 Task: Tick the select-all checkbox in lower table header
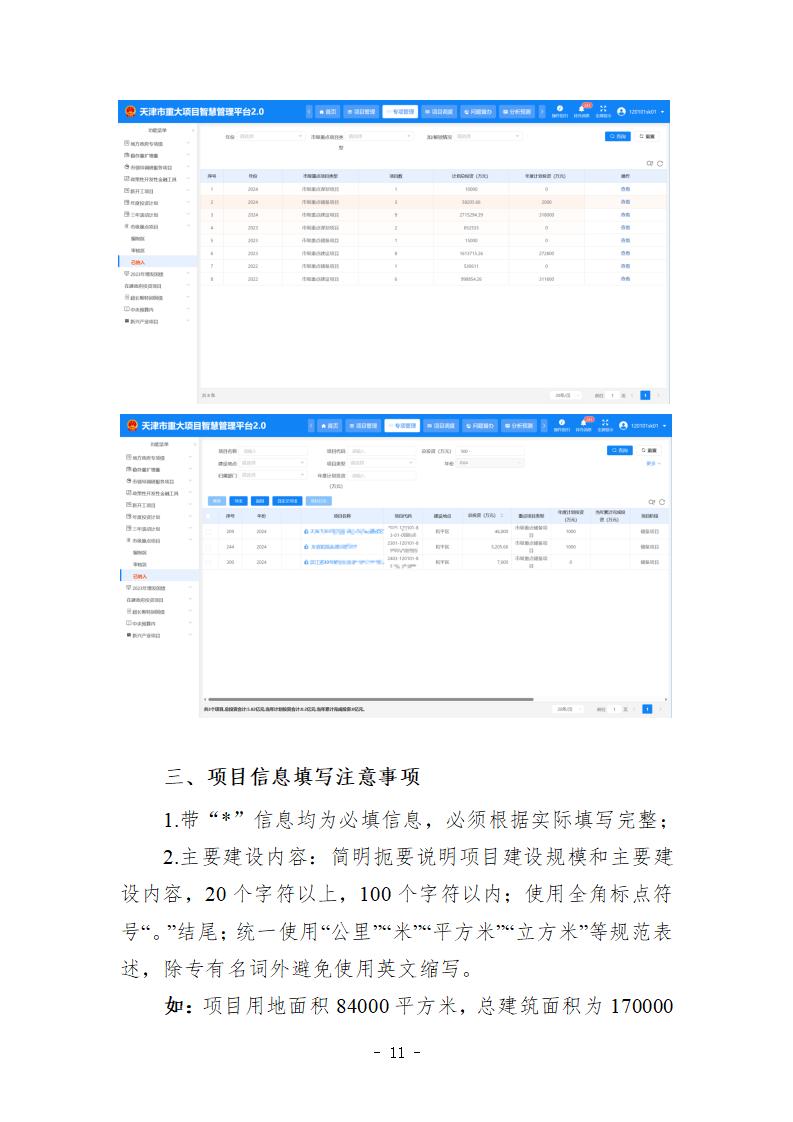click(x=209, y=516)
